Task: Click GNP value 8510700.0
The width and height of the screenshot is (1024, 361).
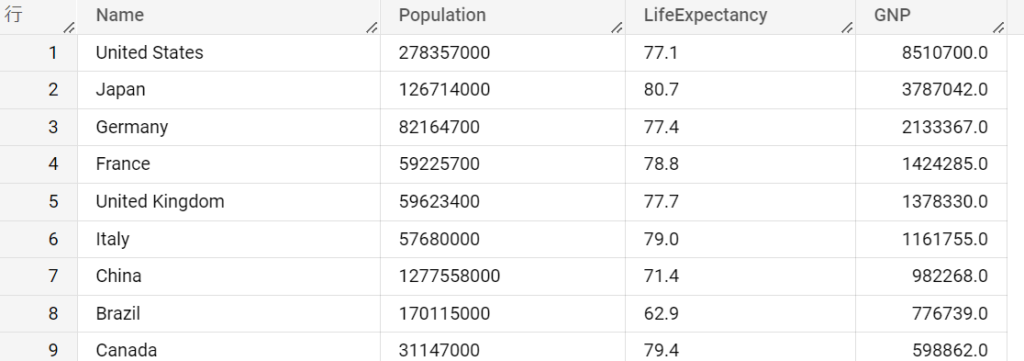Action: [945, 53]
